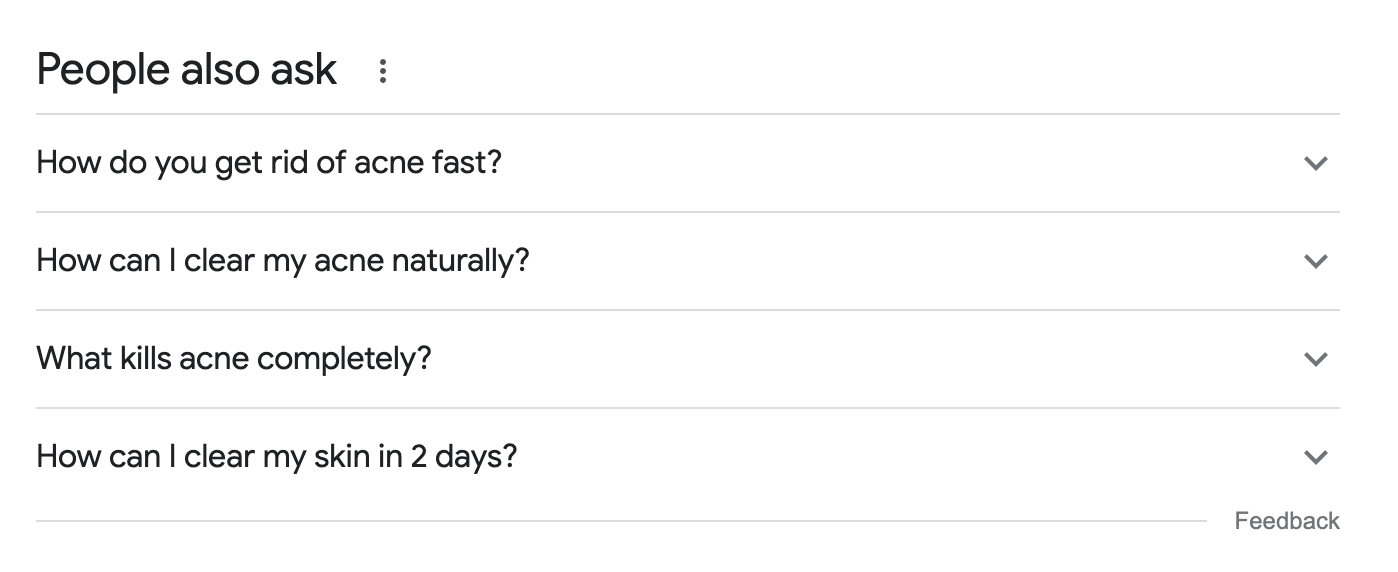
Task: Reveal the answer for clearing acne naturally
Action: click(x=688, y=261)
